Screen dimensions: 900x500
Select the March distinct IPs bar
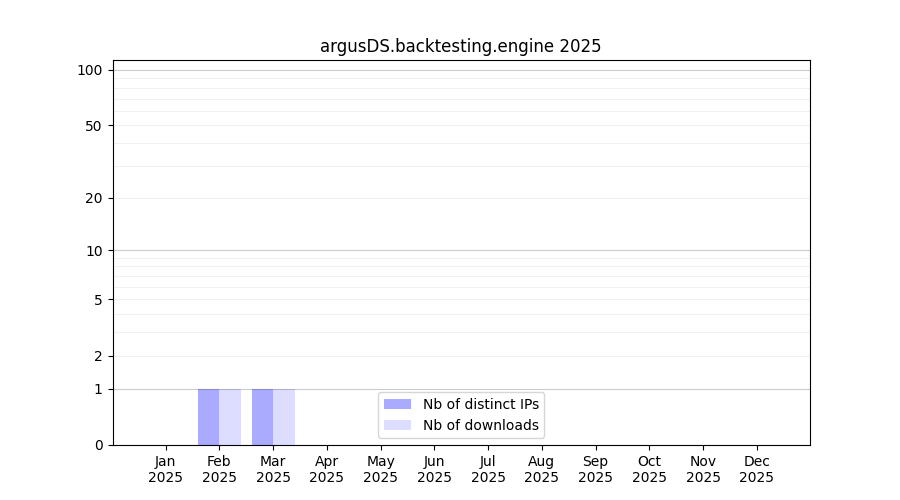[262, 417]
